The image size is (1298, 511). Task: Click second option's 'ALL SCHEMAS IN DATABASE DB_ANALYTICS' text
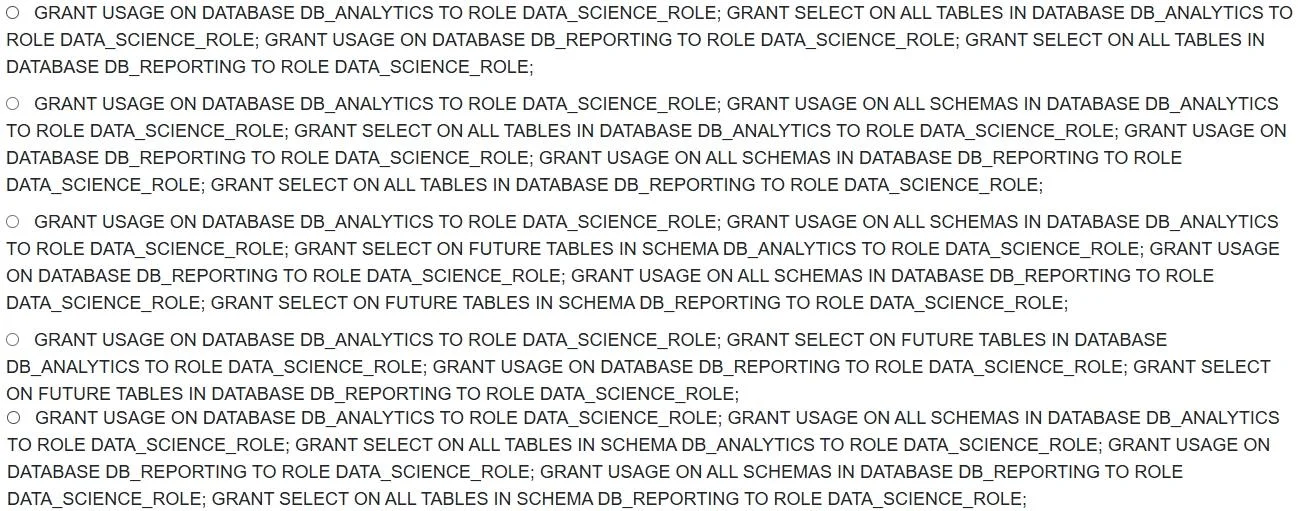[1083, 104]
